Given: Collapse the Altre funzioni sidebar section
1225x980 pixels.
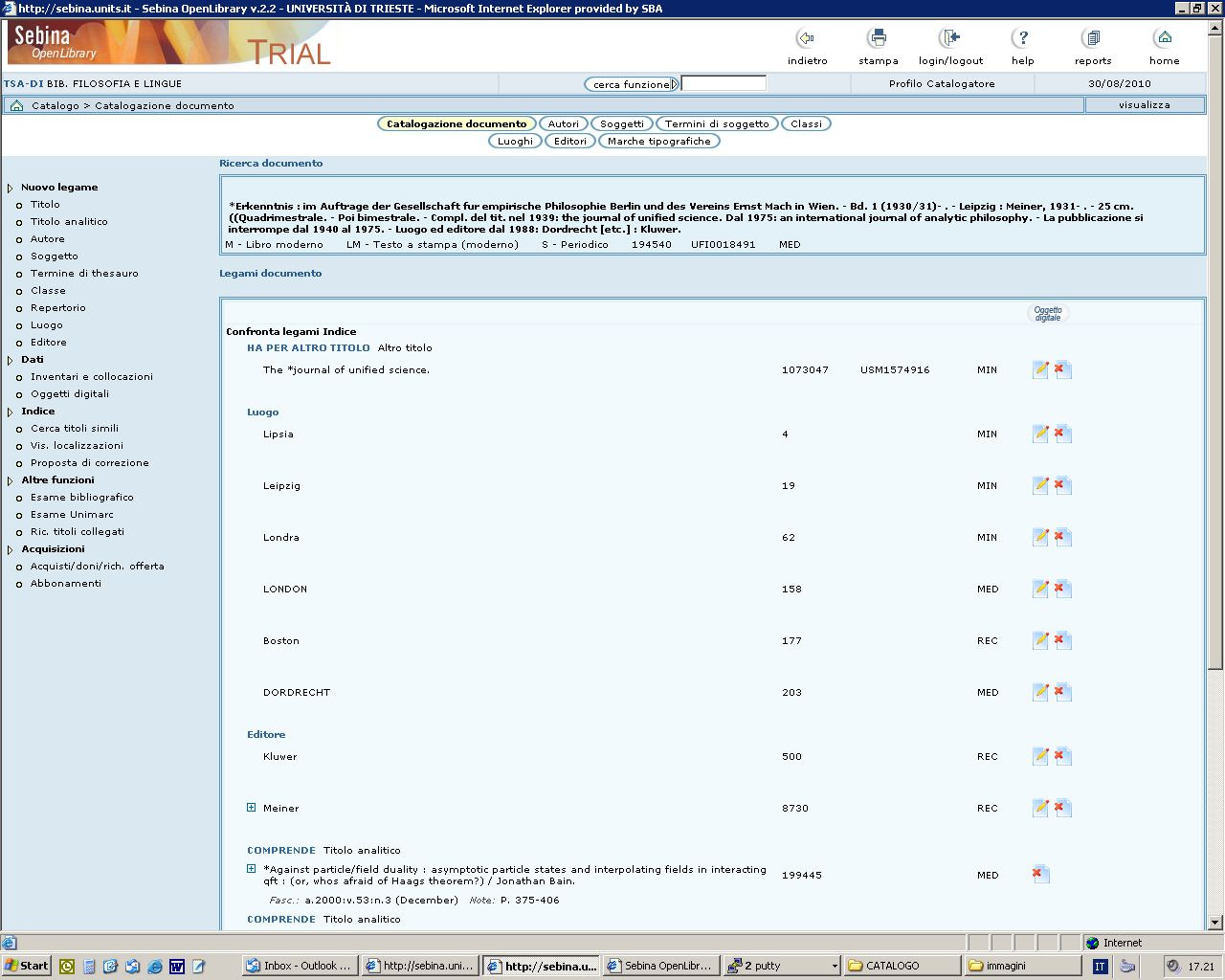Looking at the screenshot, I should tap(11, 481).
